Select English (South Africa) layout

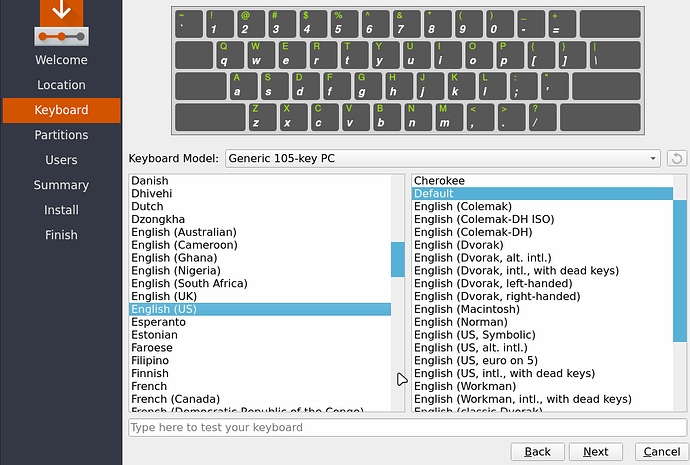coord(260,283)
